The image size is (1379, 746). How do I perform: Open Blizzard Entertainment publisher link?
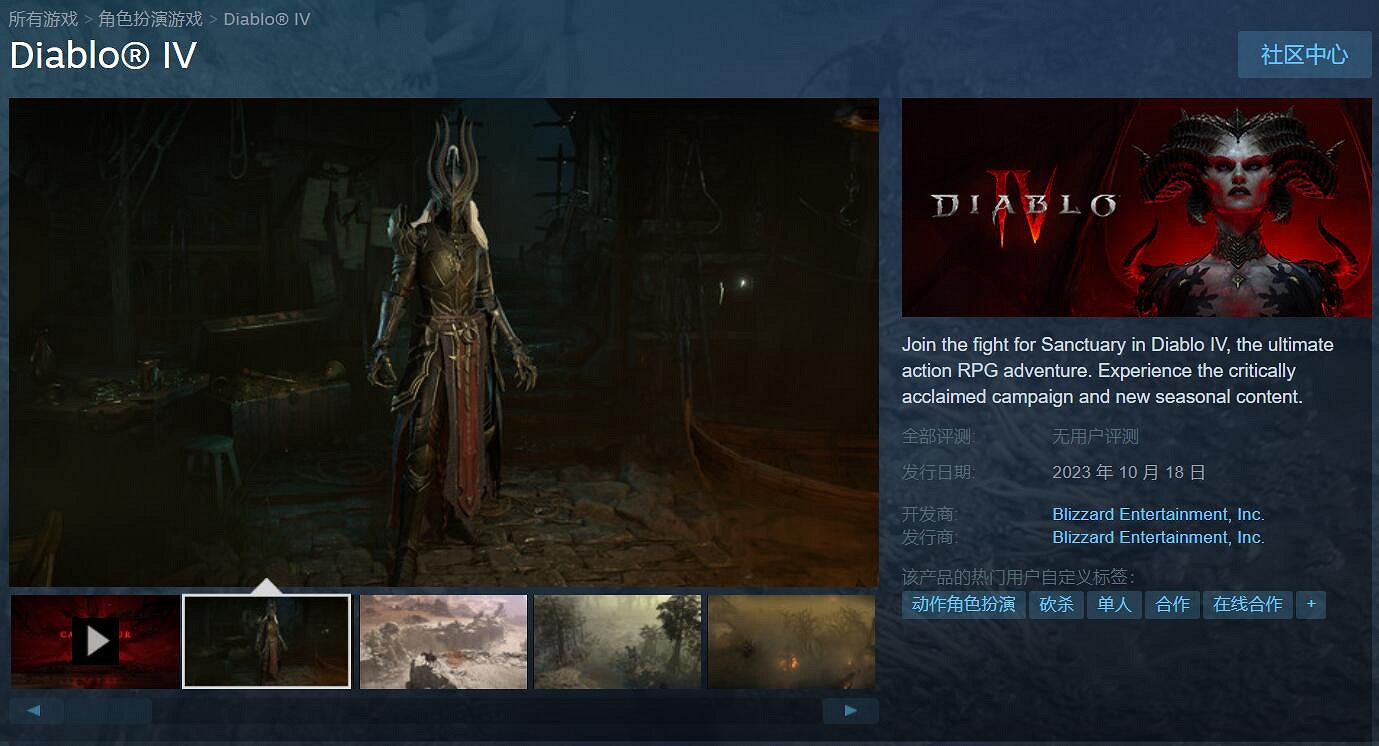point(1158,537)
